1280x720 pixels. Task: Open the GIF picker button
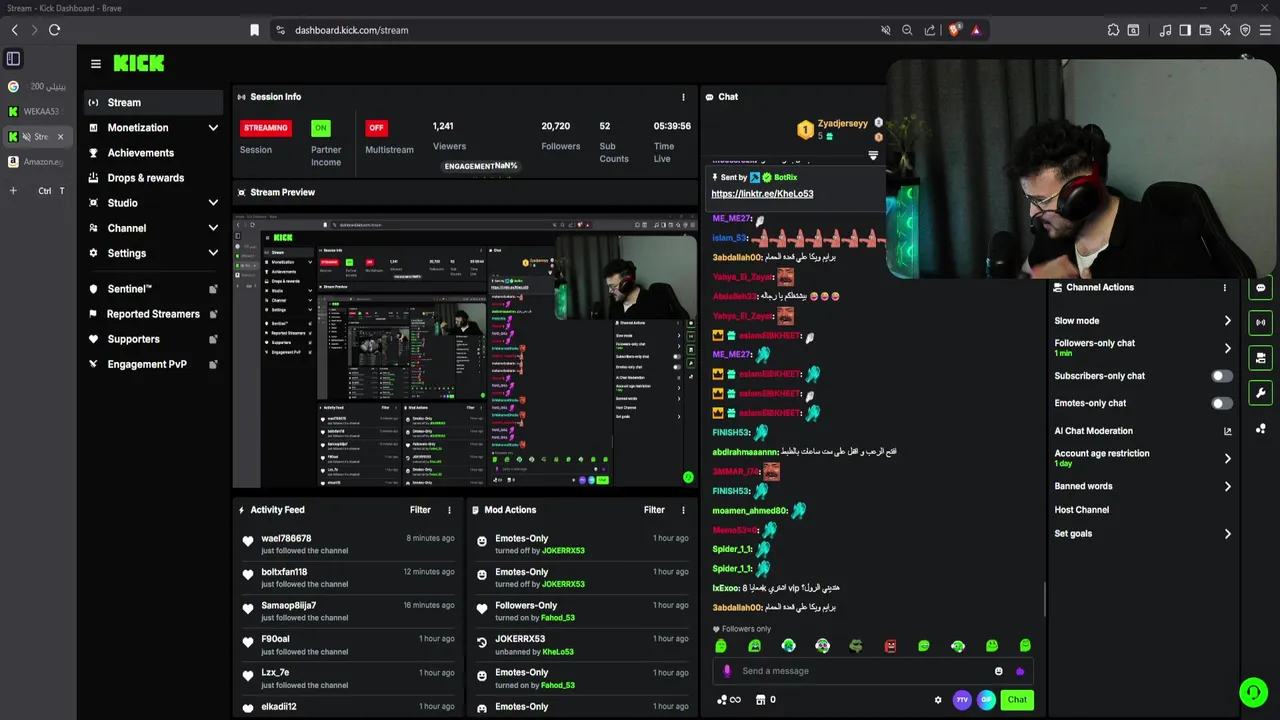[x=986, y=700]
